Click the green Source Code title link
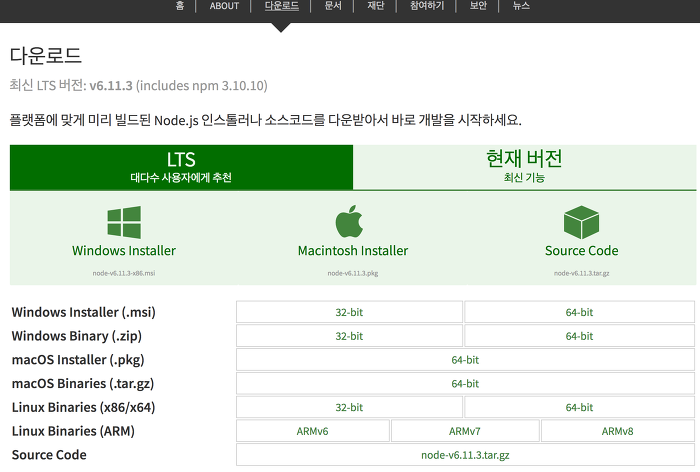This screenshot has width=700, height=472. coord(582,251)
